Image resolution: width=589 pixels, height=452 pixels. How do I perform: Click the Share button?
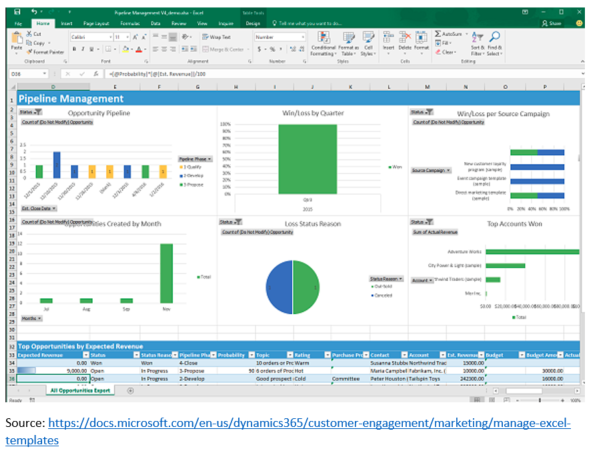[551, 23]
